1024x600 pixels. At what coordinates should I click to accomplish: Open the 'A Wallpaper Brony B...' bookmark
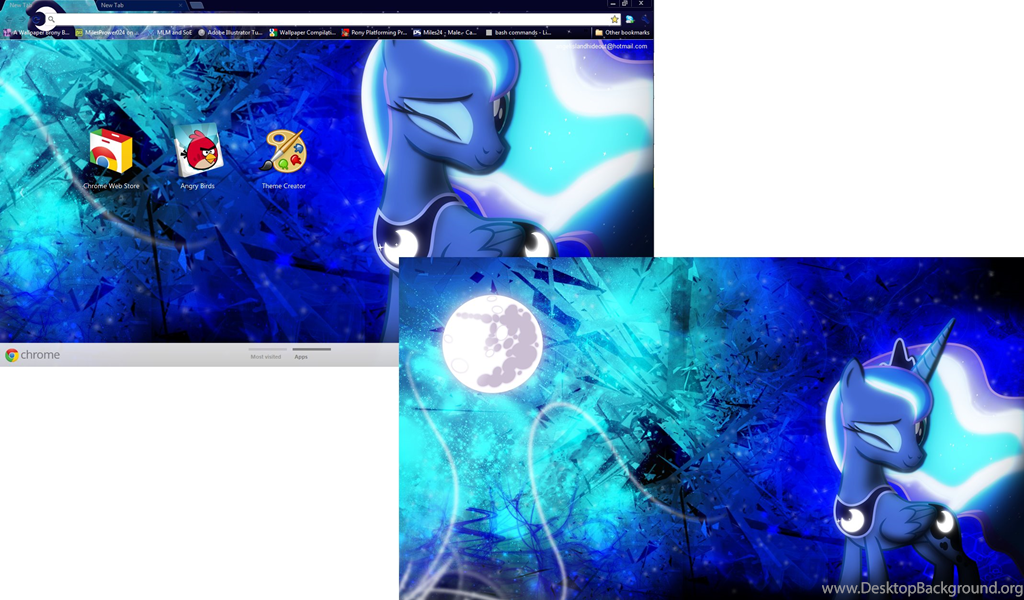pyautogui.click(x=36, y=33)
